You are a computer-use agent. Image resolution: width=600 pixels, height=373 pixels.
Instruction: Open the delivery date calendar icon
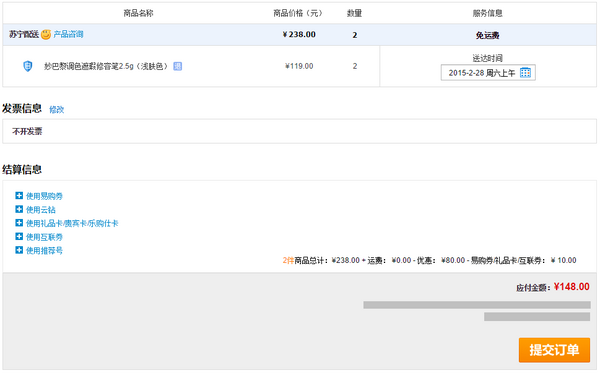click(525, 73)
